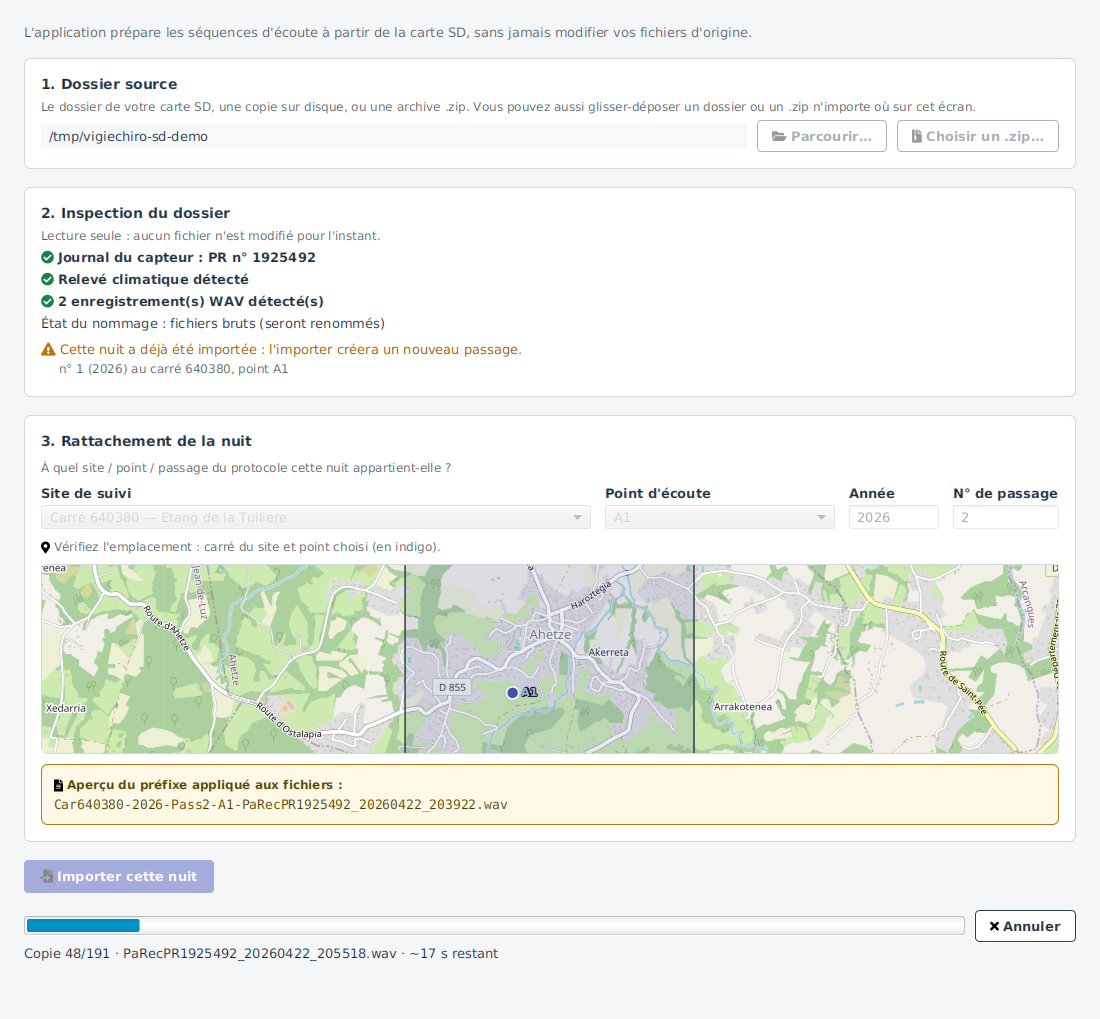The width and height of the screenshot is (1100, 1019).
Task: Open the Point d'écoute dropdown
Action: coord(720,518)
